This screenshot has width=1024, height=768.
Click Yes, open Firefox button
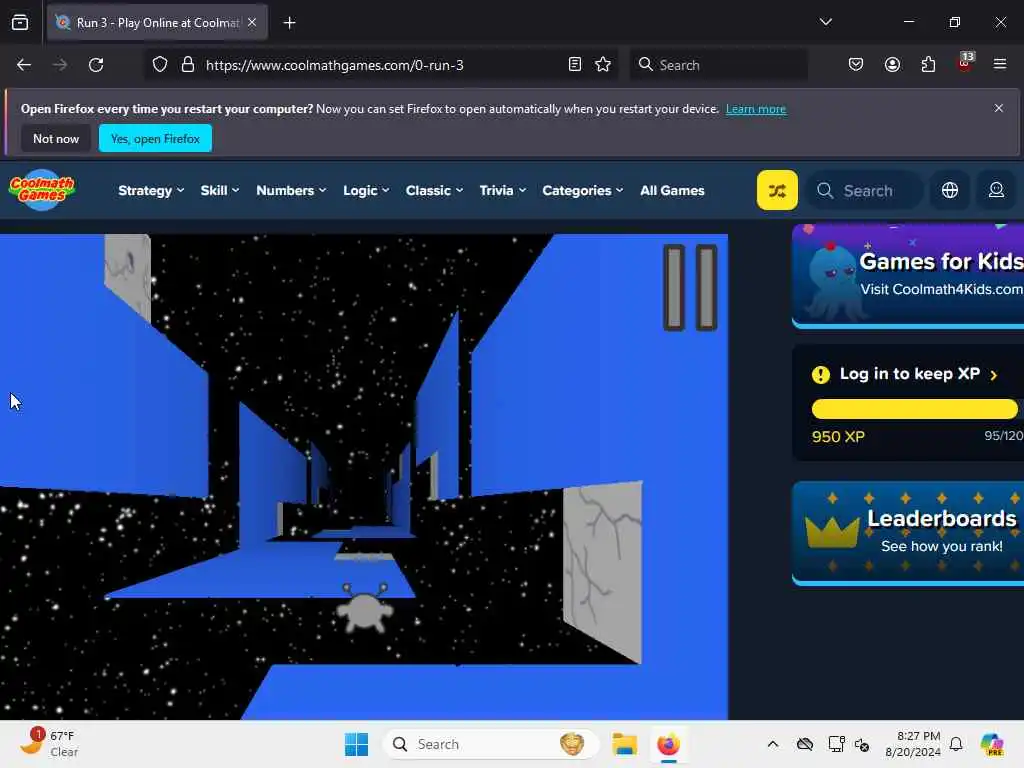tap(155, 138)
